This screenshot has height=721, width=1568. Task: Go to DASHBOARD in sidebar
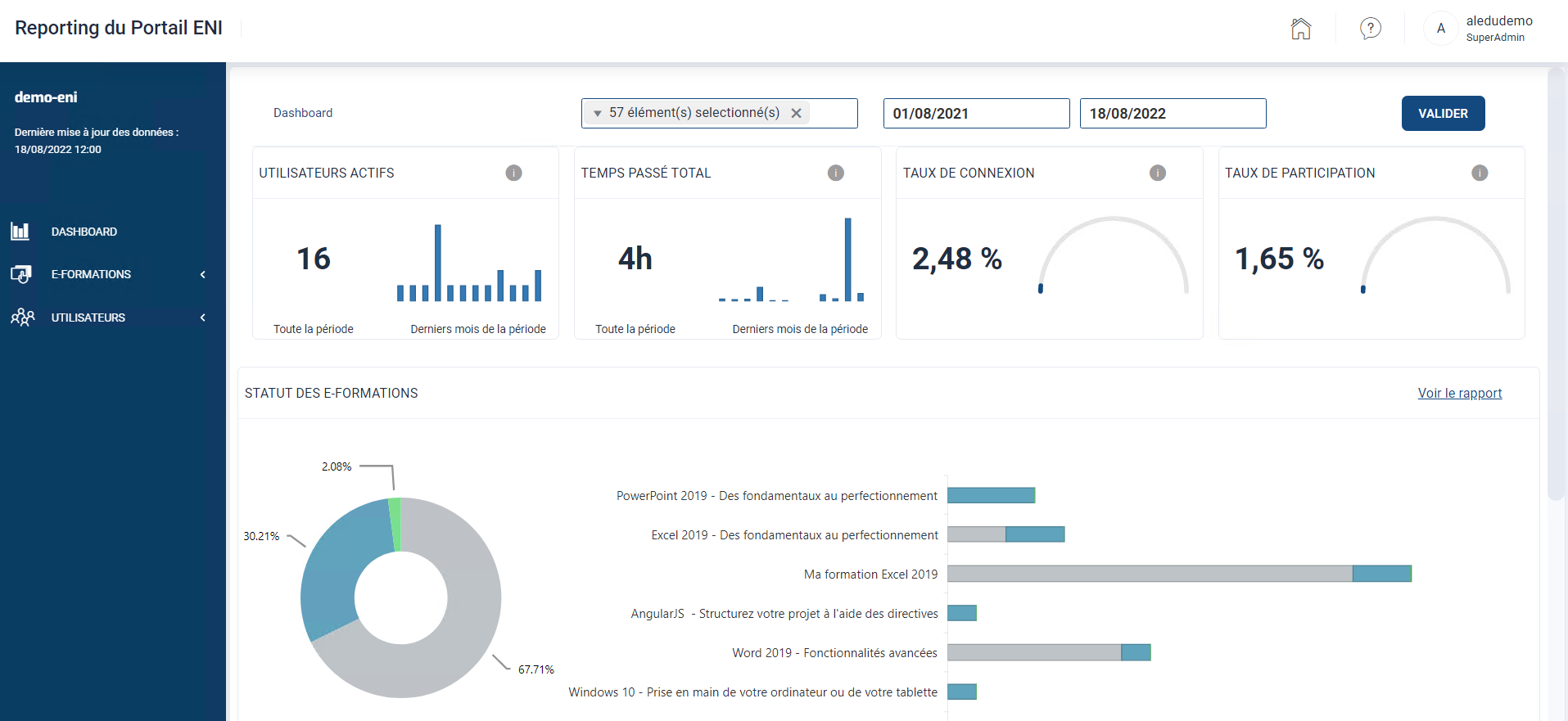(x=84, y=232)
